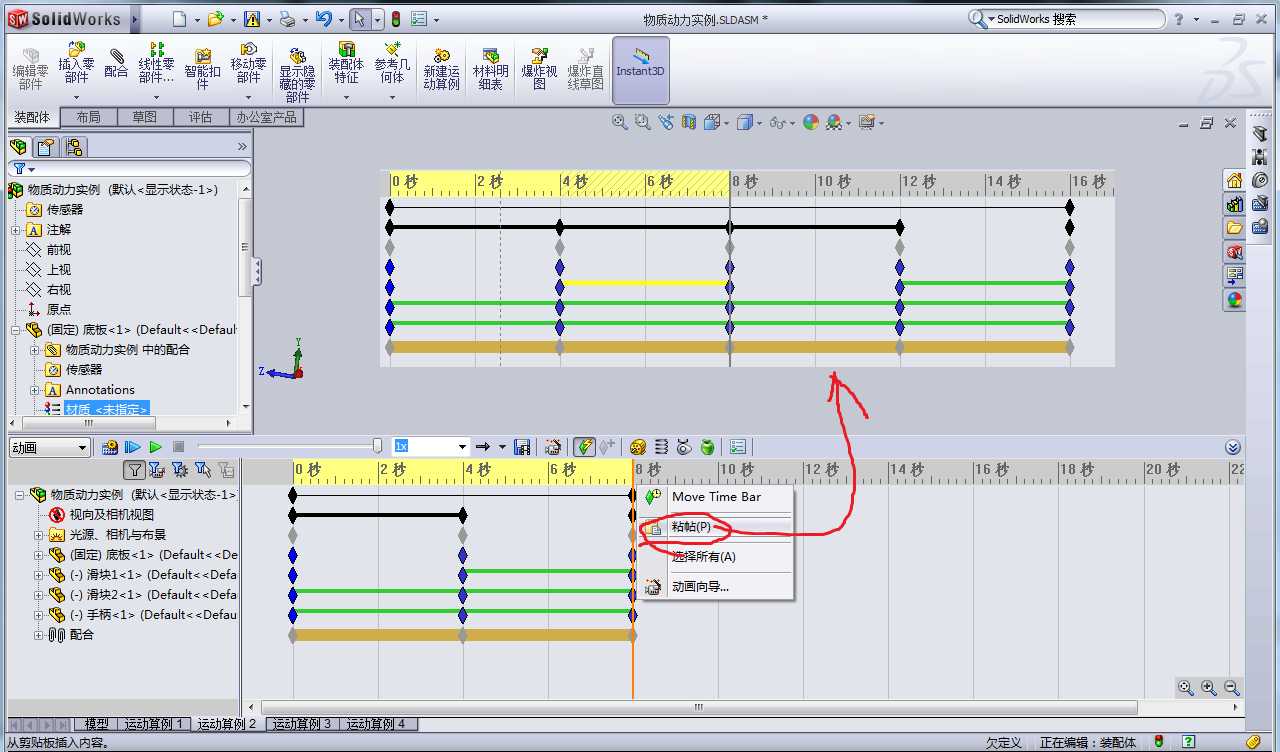The height and width of the screenshot is (752, 1280).
Task: Click 新建运动算例 (New Motion Study)
Action: (441, 68)
